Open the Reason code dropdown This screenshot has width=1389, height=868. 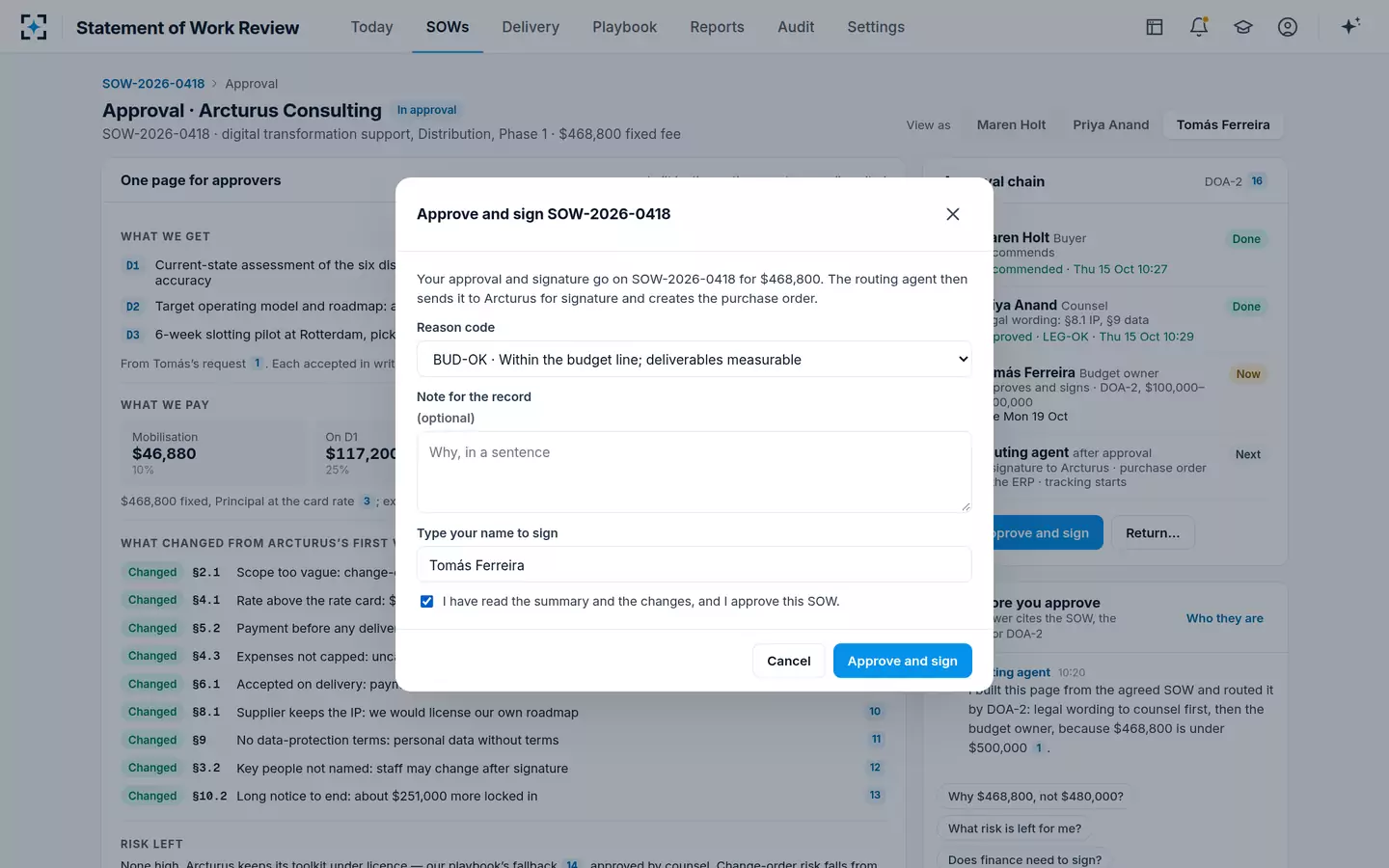coord(694,359)
